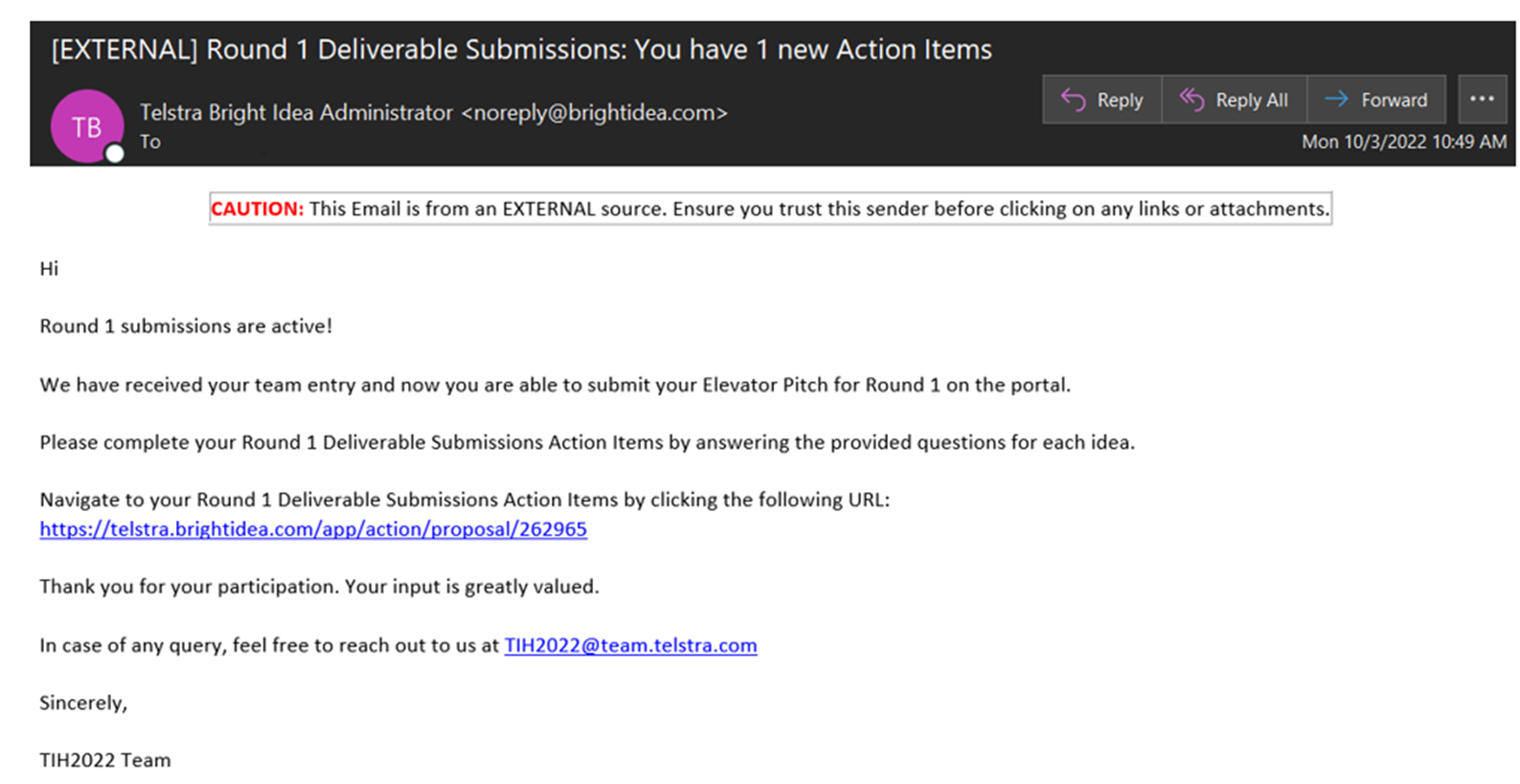Click the Elevator Pitch paragraph

click(x=555, y=385)
